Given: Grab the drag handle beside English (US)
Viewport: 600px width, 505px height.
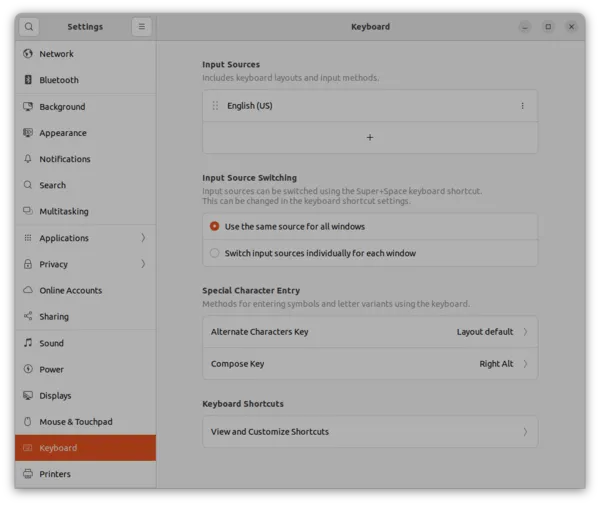Looking at the screenshot, I should (x=215, y=106).
